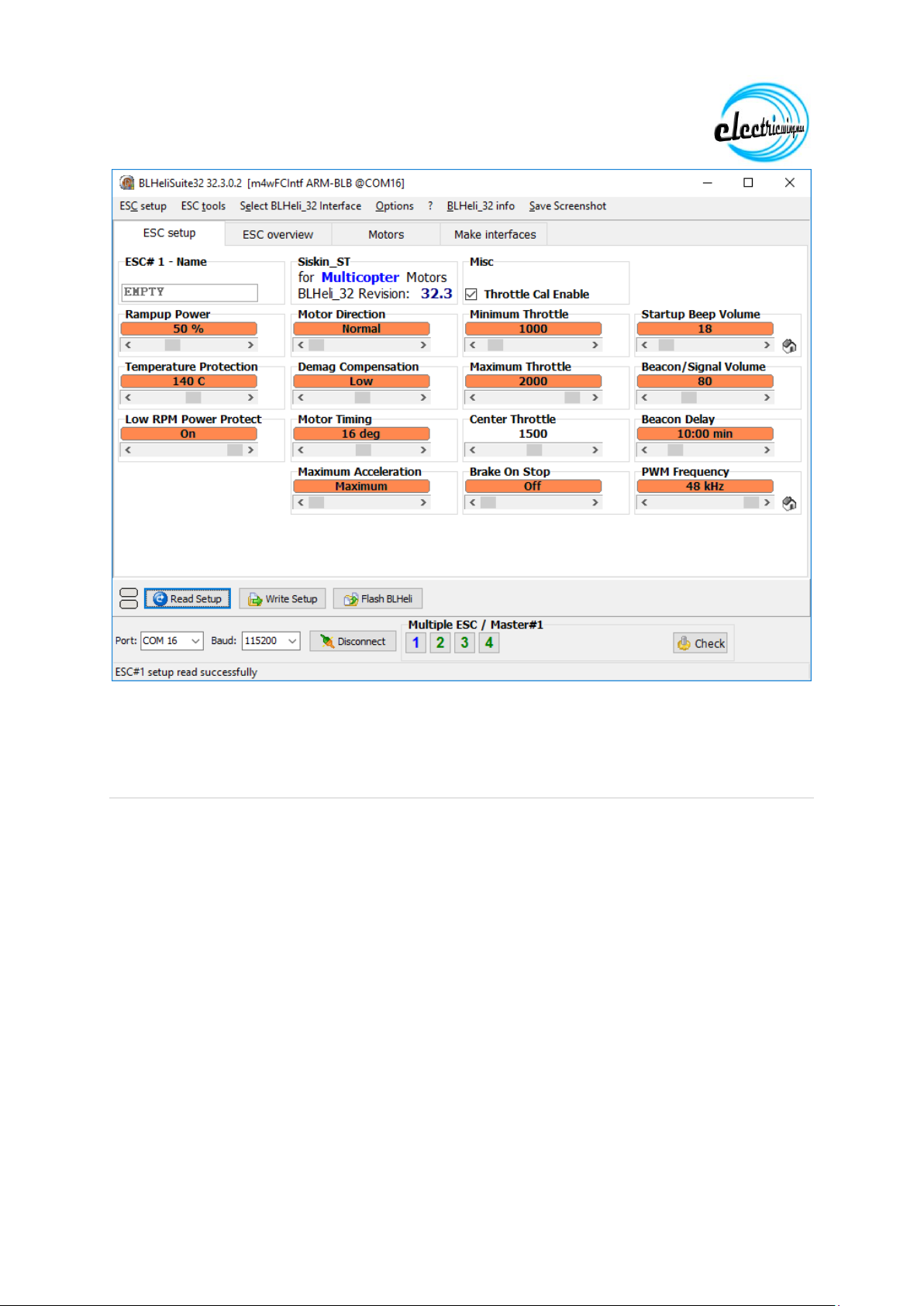Click the Disconnect button

(x=353, y=642)
